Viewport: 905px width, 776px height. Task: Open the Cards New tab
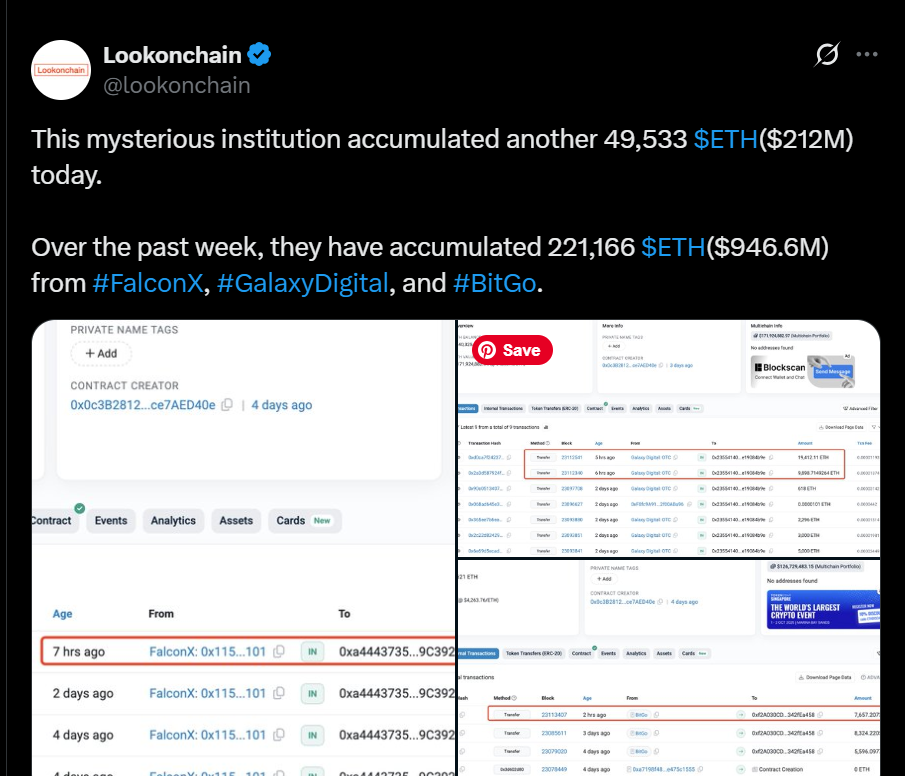pos(305,520)
